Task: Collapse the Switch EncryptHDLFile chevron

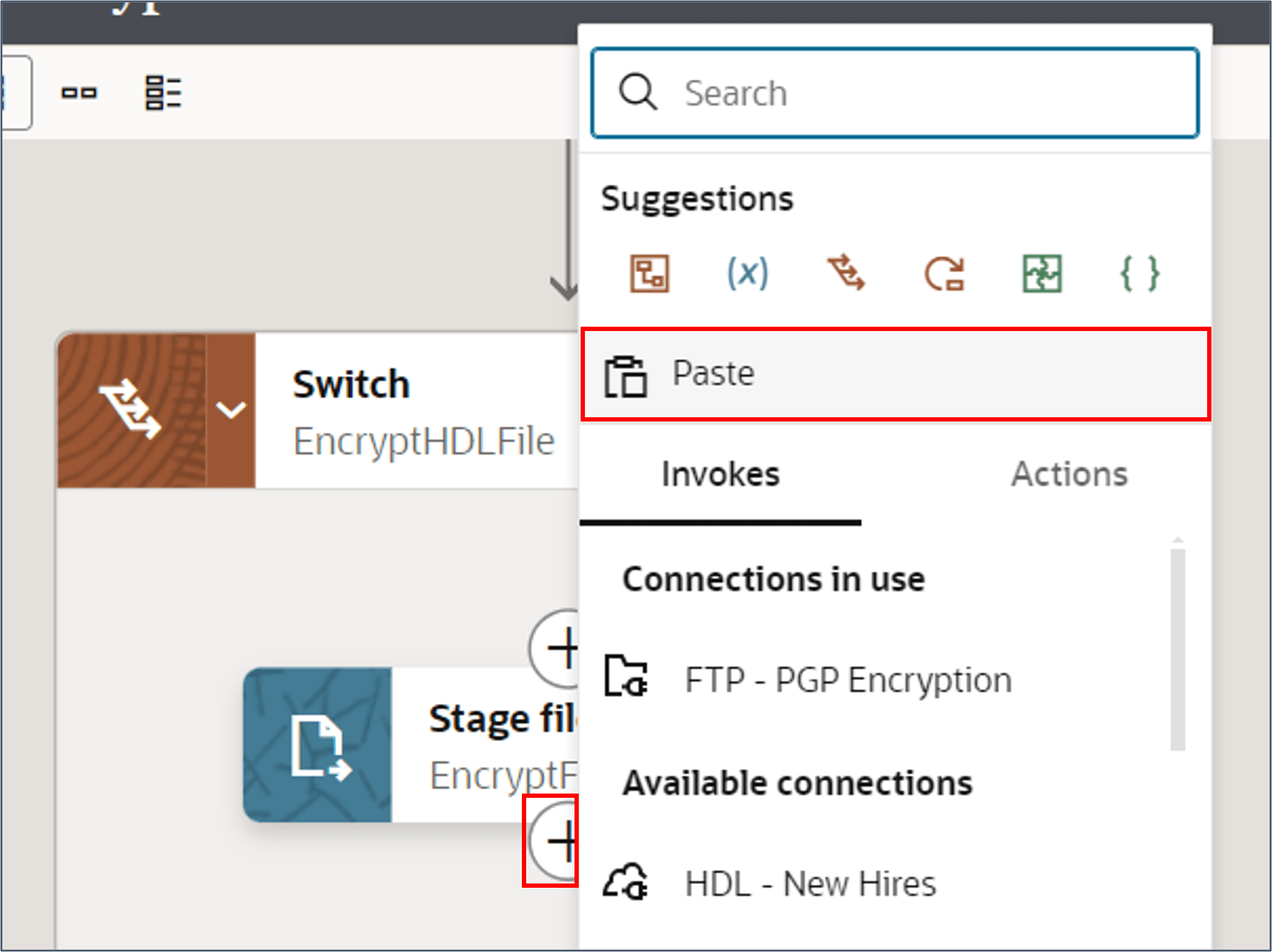Action: 231,409
